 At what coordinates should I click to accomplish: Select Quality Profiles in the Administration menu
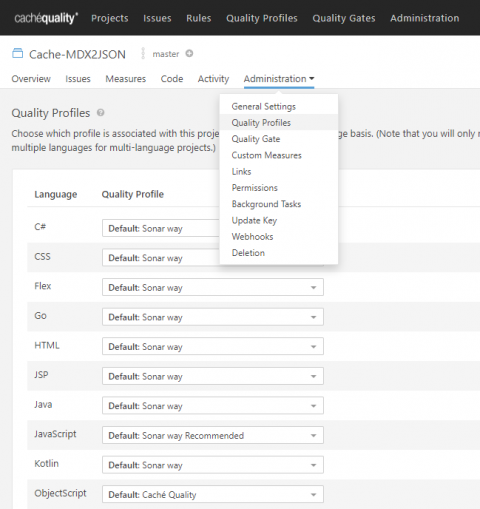point(279,123)
